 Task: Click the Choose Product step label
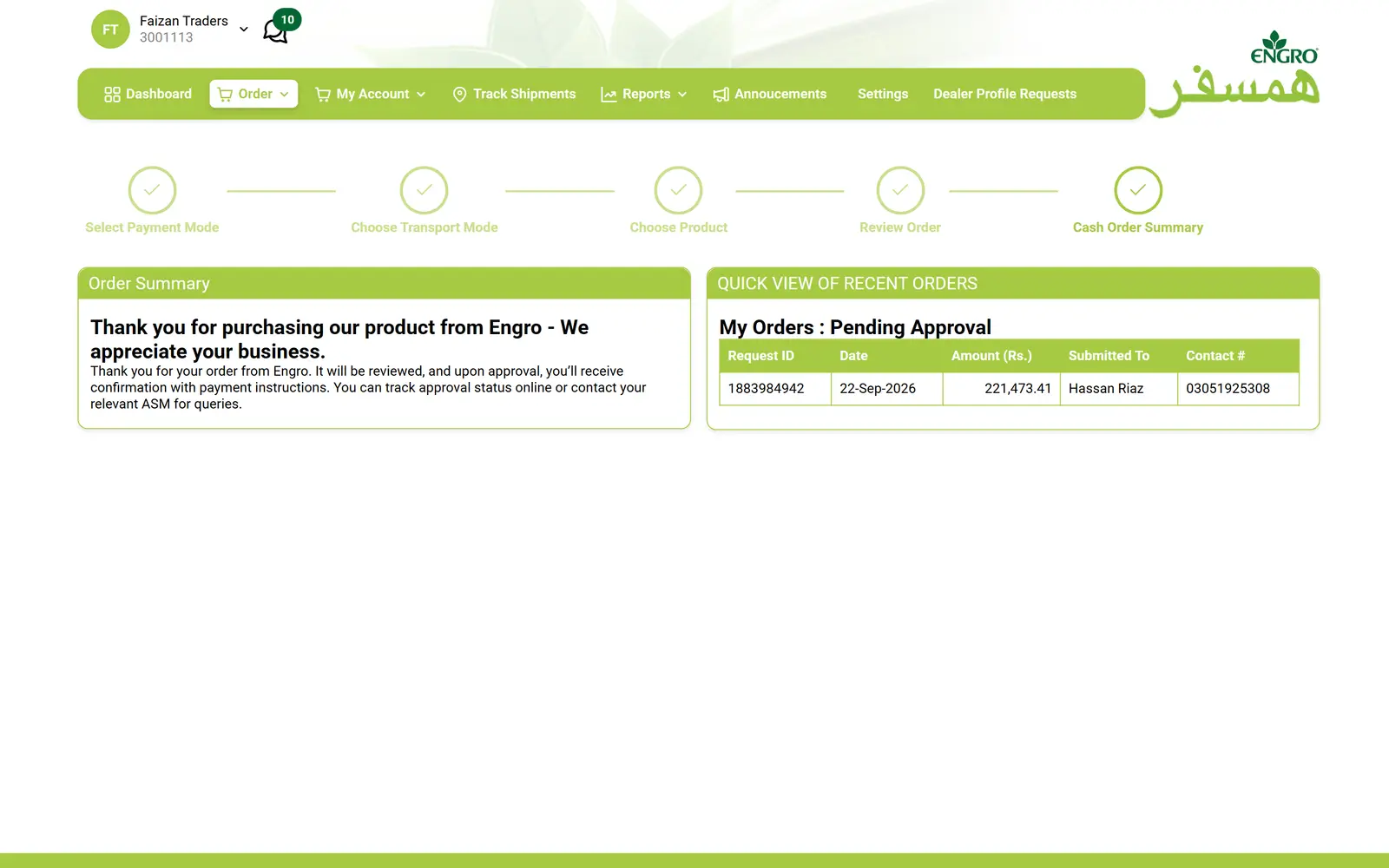pyautogui.click(x=679, y=227)
